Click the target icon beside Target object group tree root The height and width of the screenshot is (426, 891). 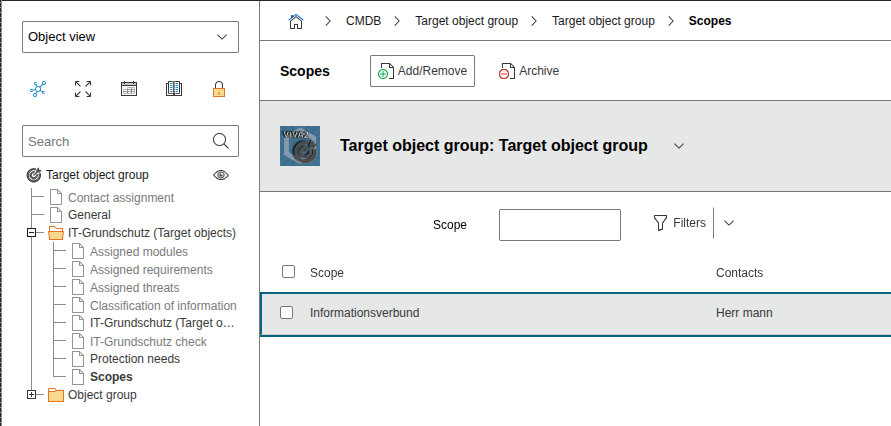pyautogui.click(x=34, y=175)
